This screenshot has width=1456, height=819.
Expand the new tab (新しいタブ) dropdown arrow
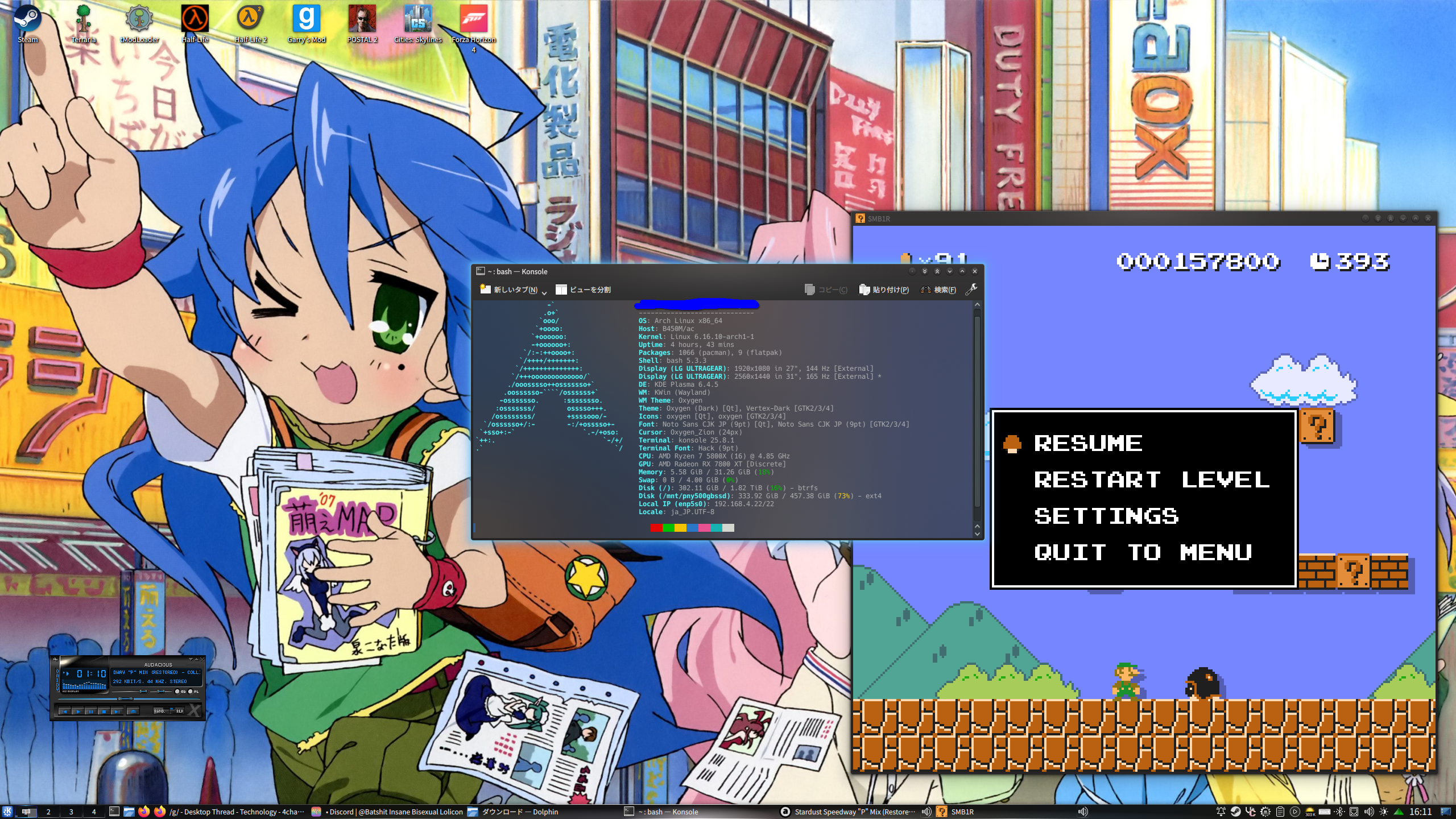pos(544,292)
